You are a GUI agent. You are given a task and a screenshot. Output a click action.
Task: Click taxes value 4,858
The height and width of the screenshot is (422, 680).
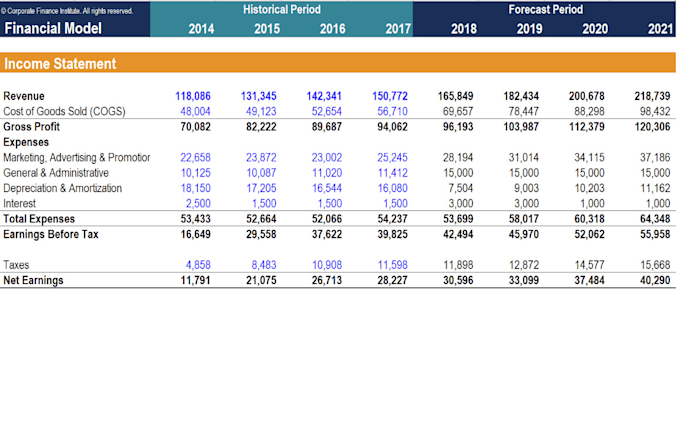(x=198, y=265)
